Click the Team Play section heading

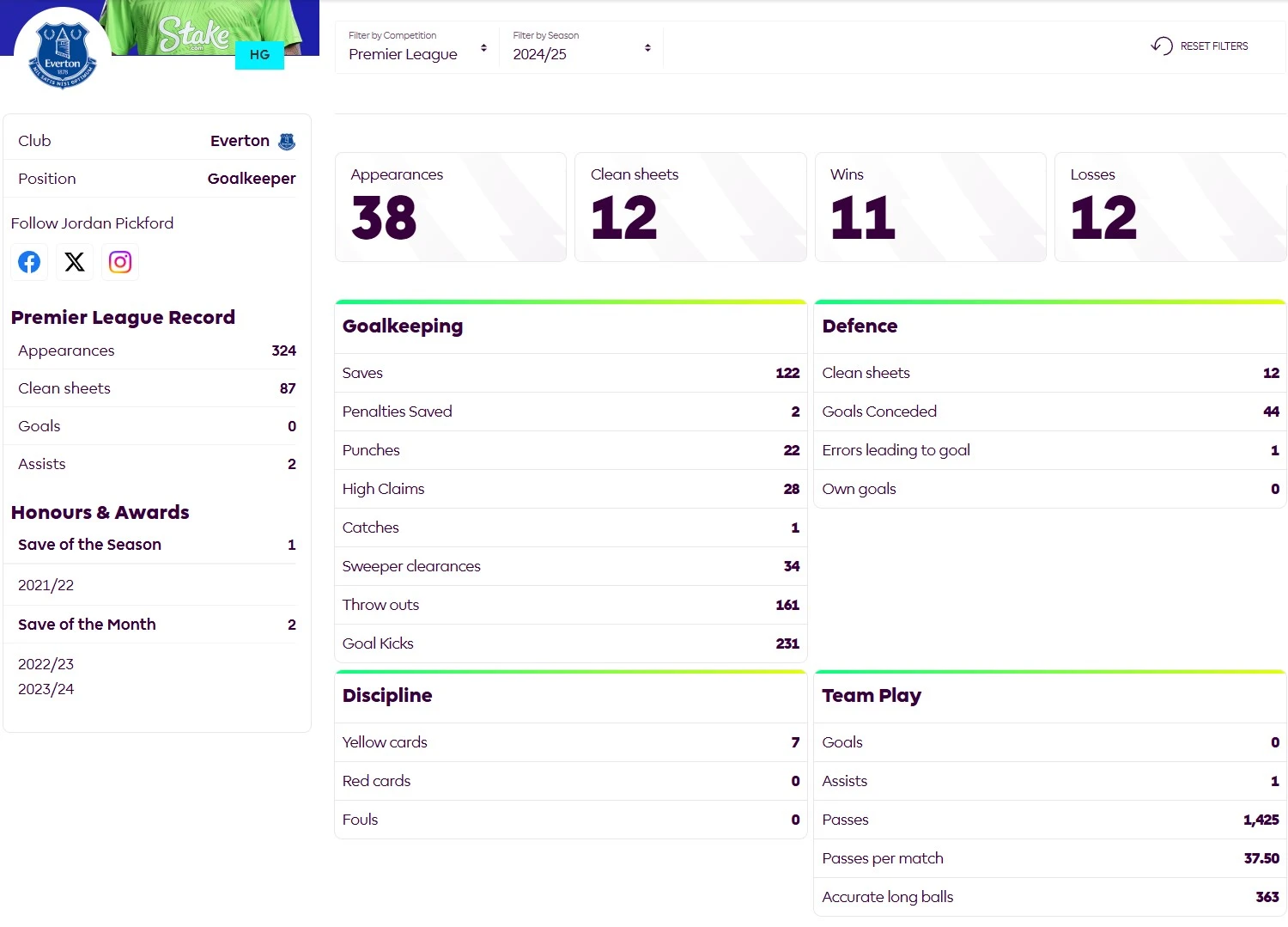pyautogui.click(x=871, y=696)
